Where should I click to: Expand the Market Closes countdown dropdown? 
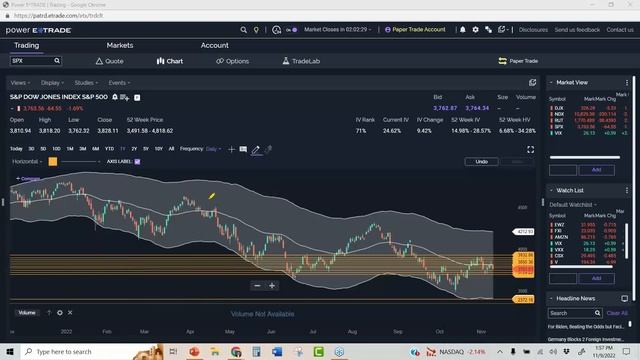click(338, 30)
